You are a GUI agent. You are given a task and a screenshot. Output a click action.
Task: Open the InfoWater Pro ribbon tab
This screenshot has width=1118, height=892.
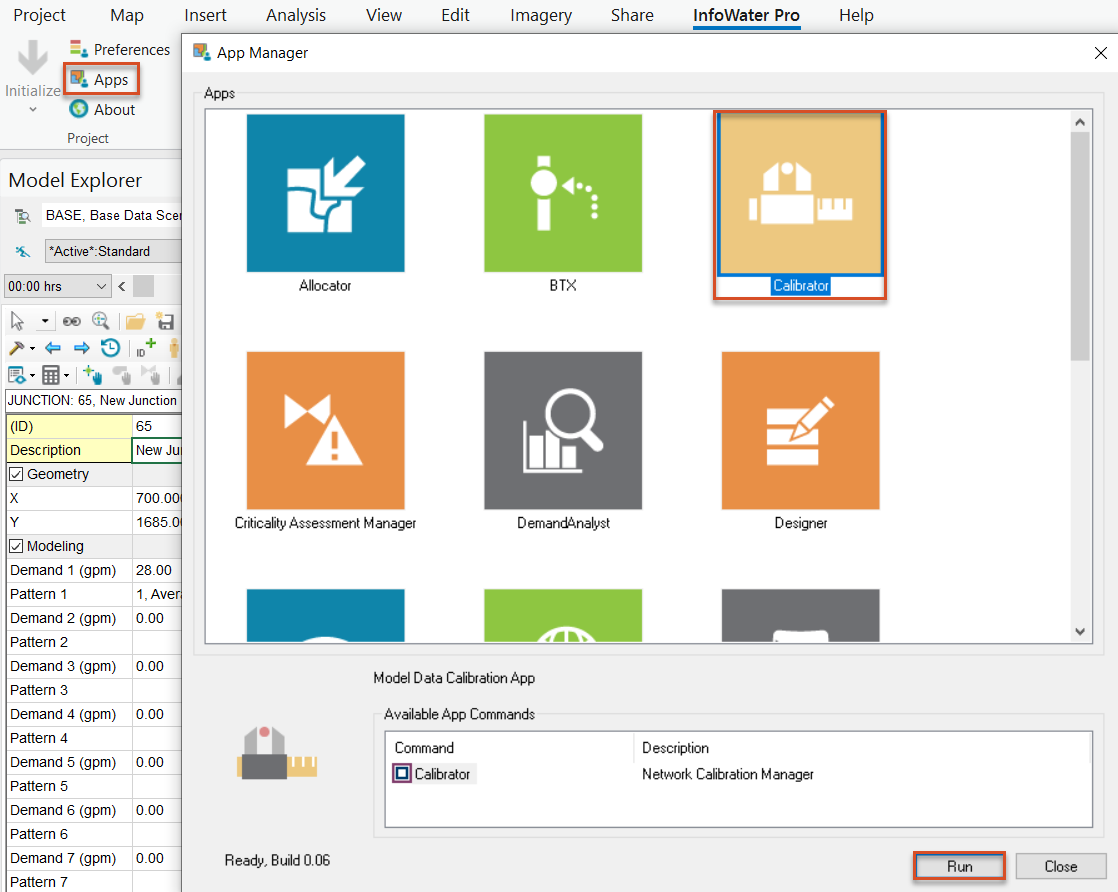[x=747, y=15]
